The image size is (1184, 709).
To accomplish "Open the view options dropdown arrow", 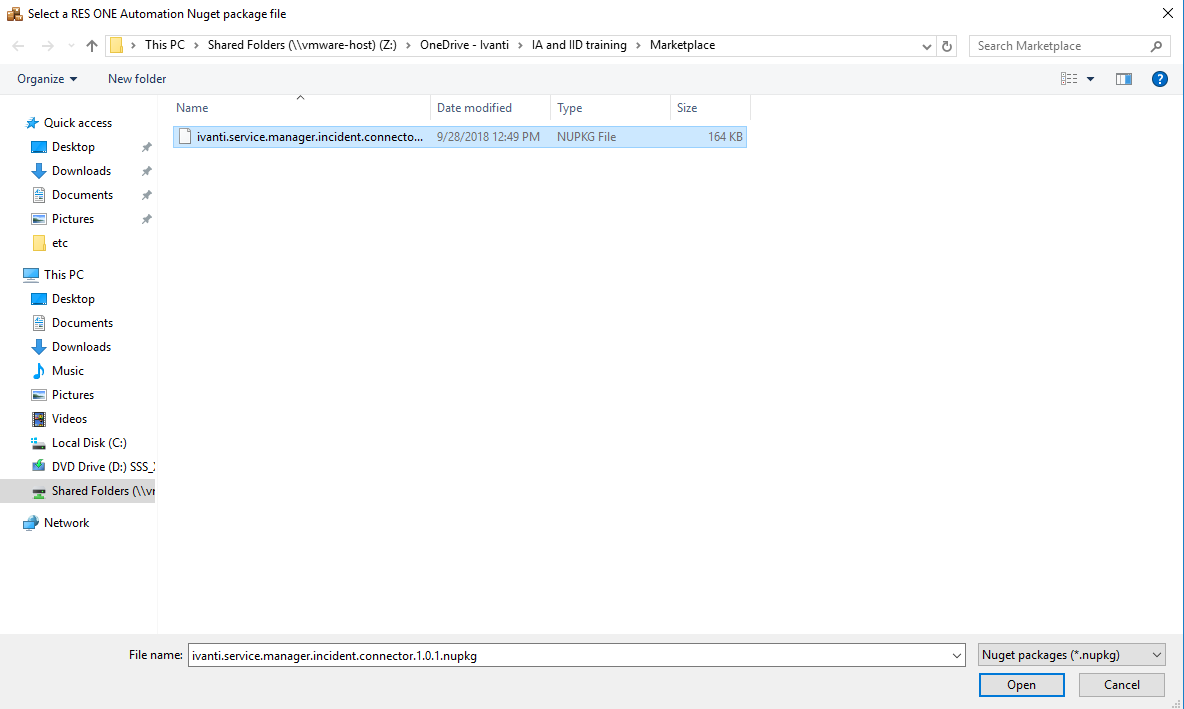I will coord(1090,79).
